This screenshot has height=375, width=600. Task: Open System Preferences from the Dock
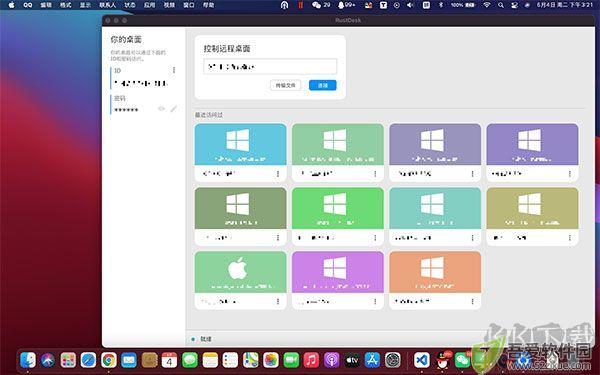pos(393,360)
